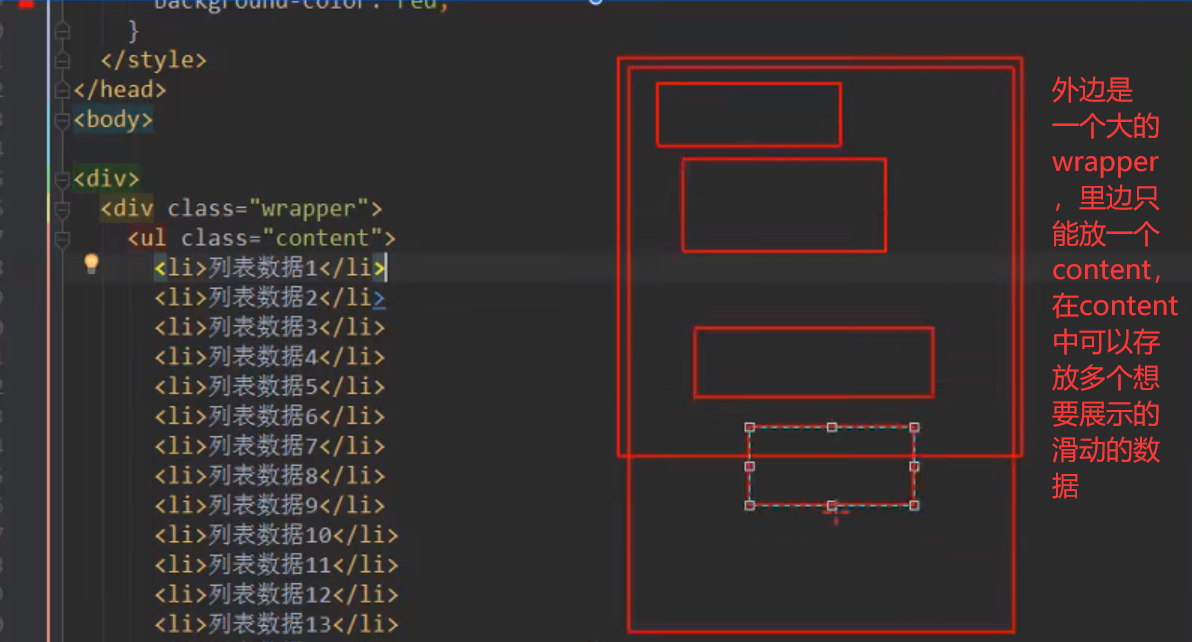Click the line <li>列表数据10</li>
The image size is (1192, 642).
277,535
